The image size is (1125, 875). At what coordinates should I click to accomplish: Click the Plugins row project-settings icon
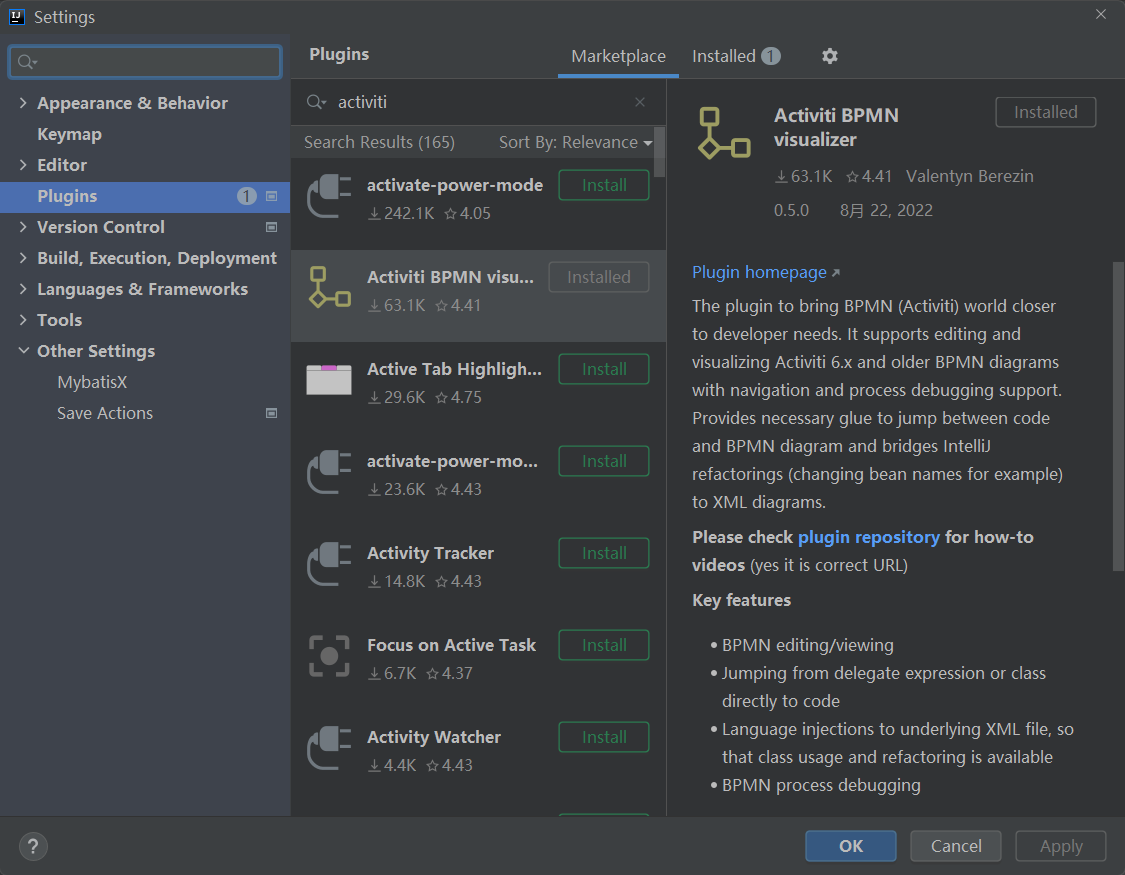click(x=272, y=196)
